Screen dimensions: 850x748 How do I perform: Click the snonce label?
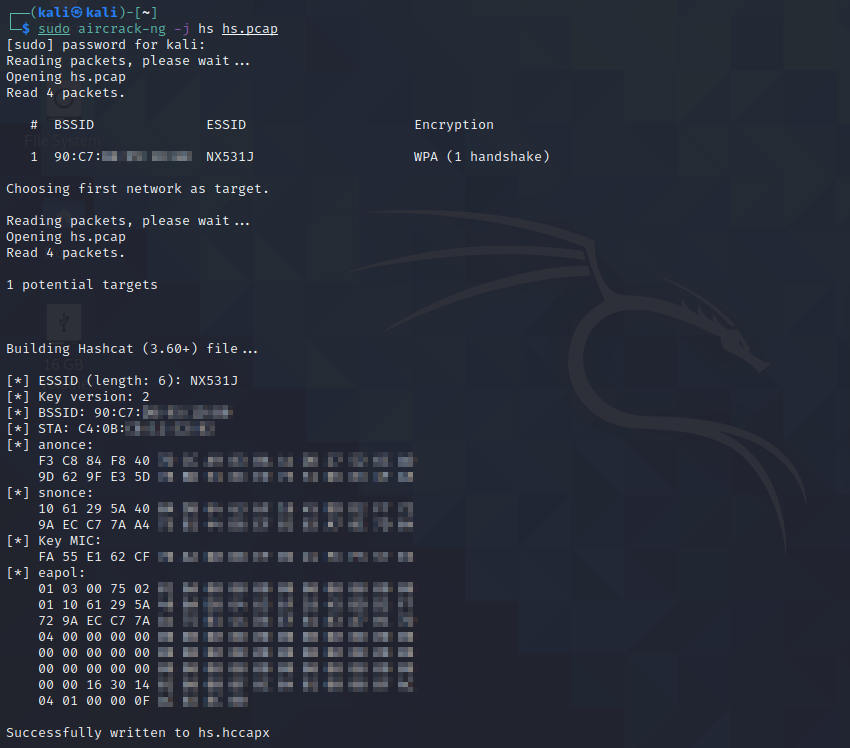tap(64, 493)
